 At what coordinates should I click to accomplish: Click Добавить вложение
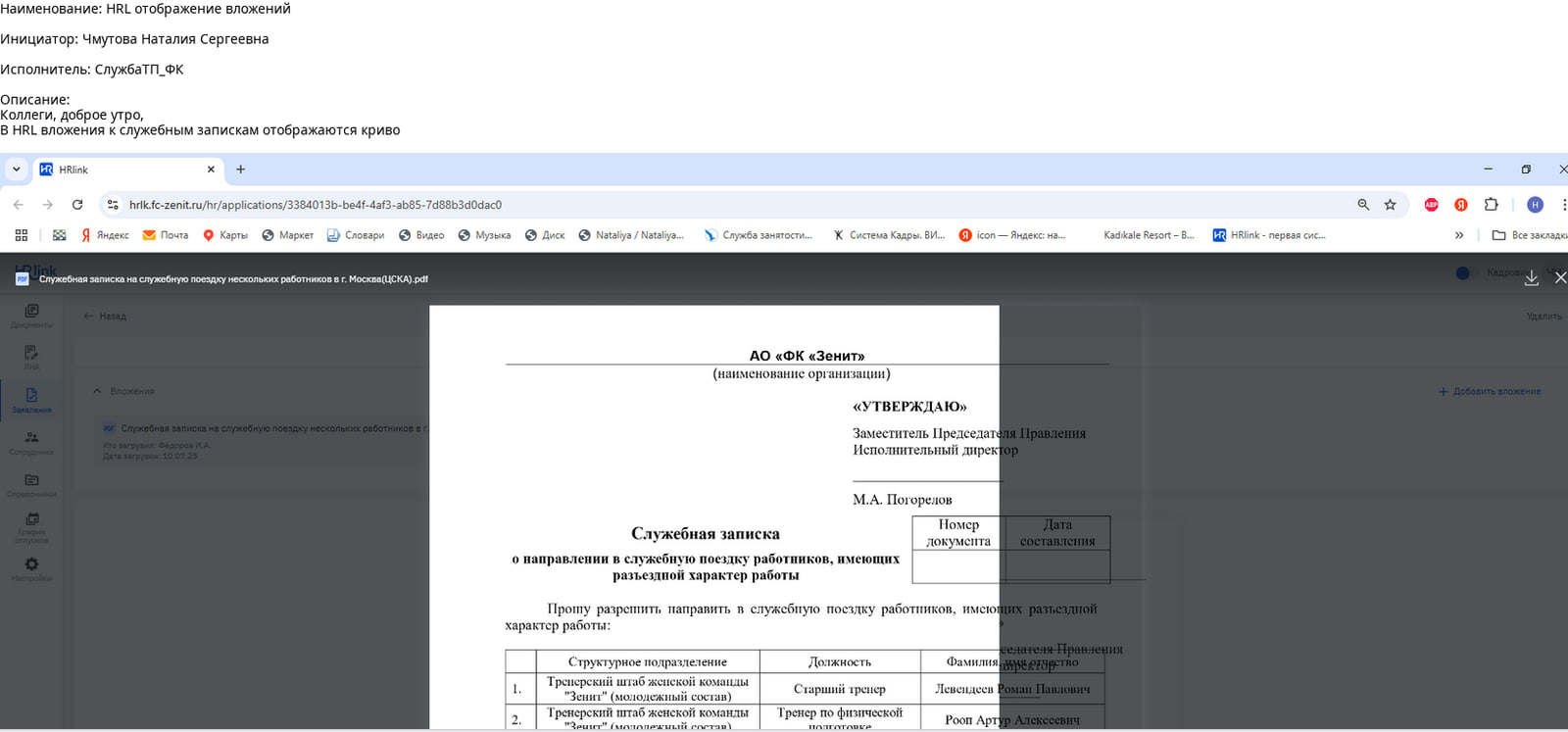pos(1490,392)
